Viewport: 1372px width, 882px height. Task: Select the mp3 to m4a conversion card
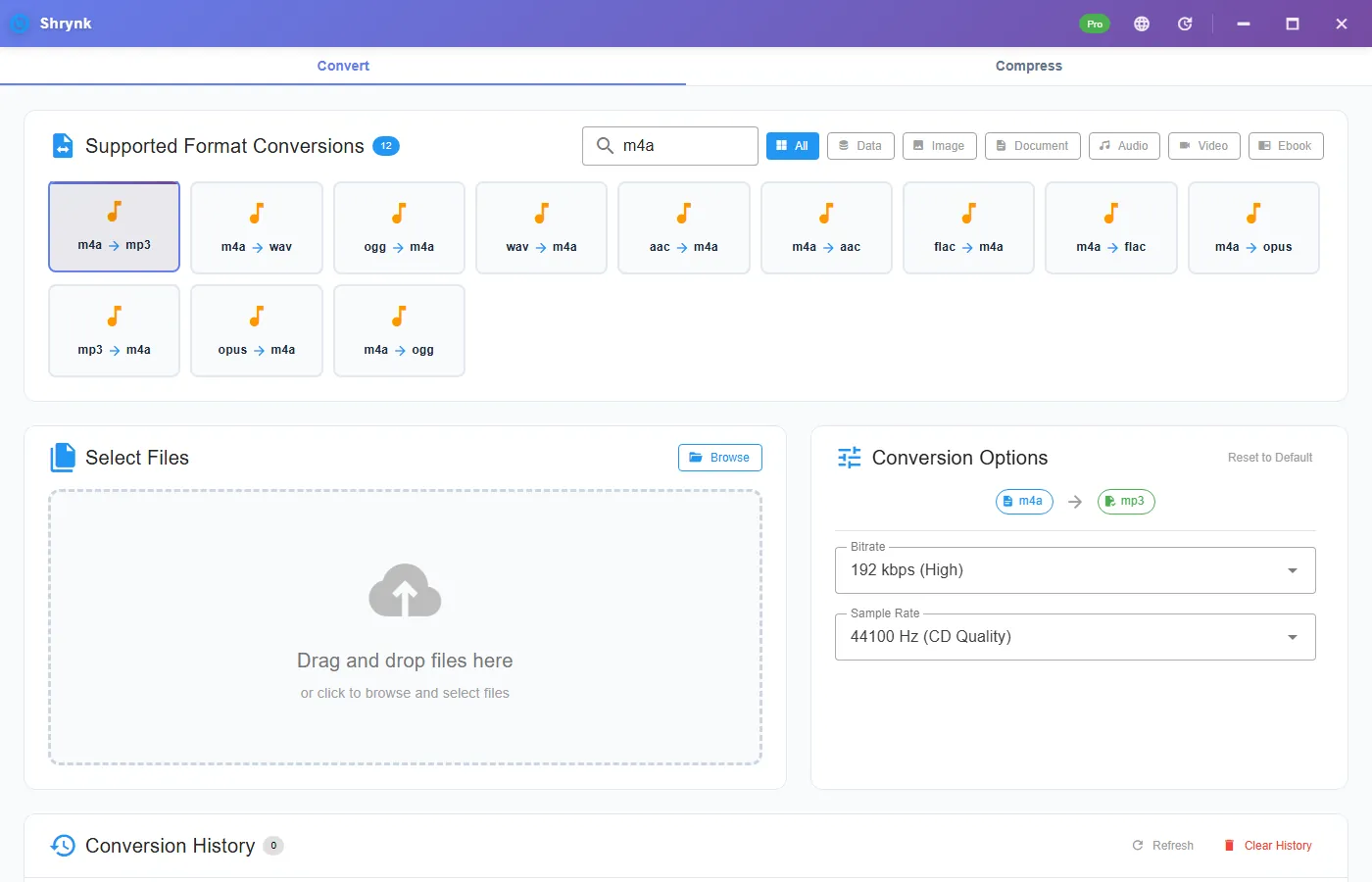[114, 330]
